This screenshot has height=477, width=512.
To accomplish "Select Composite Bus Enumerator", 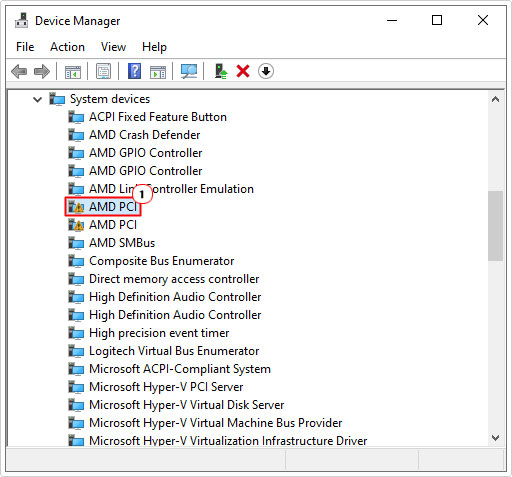I will 162,261.
